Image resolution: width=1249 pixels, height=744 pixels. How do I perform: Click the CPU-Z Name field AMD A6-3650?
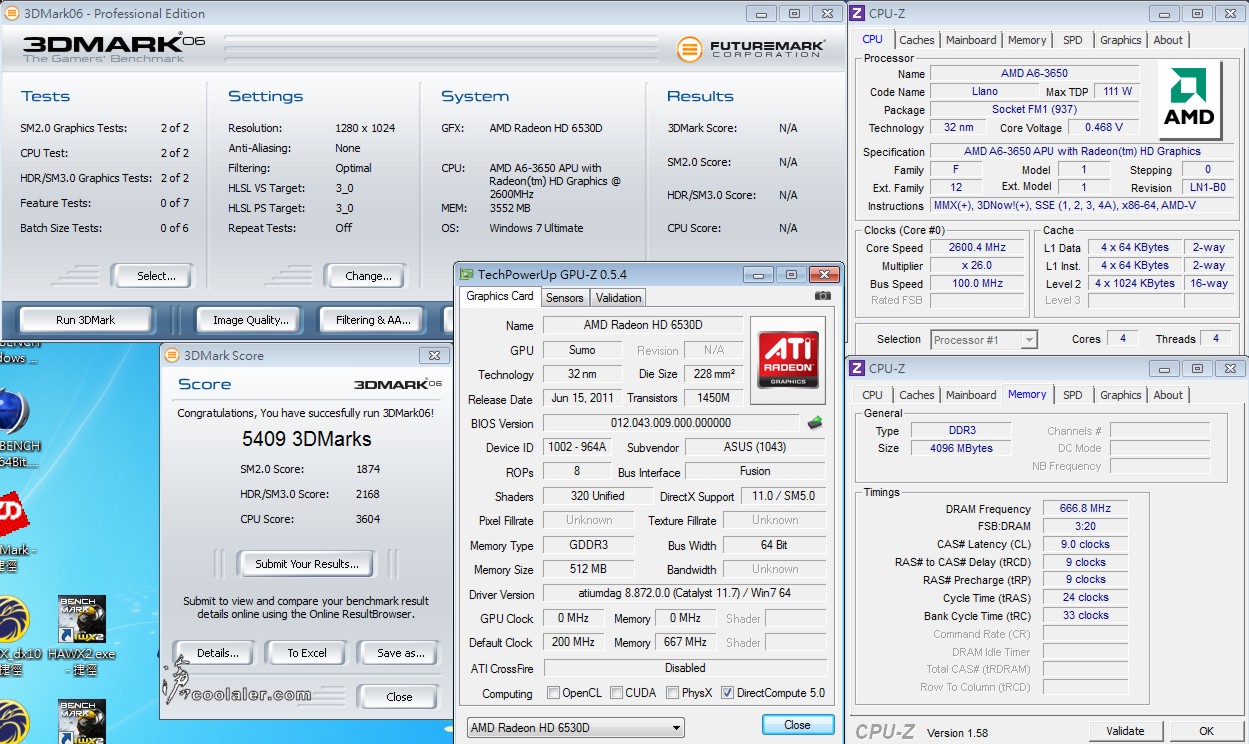click(x=1035, y=73)
